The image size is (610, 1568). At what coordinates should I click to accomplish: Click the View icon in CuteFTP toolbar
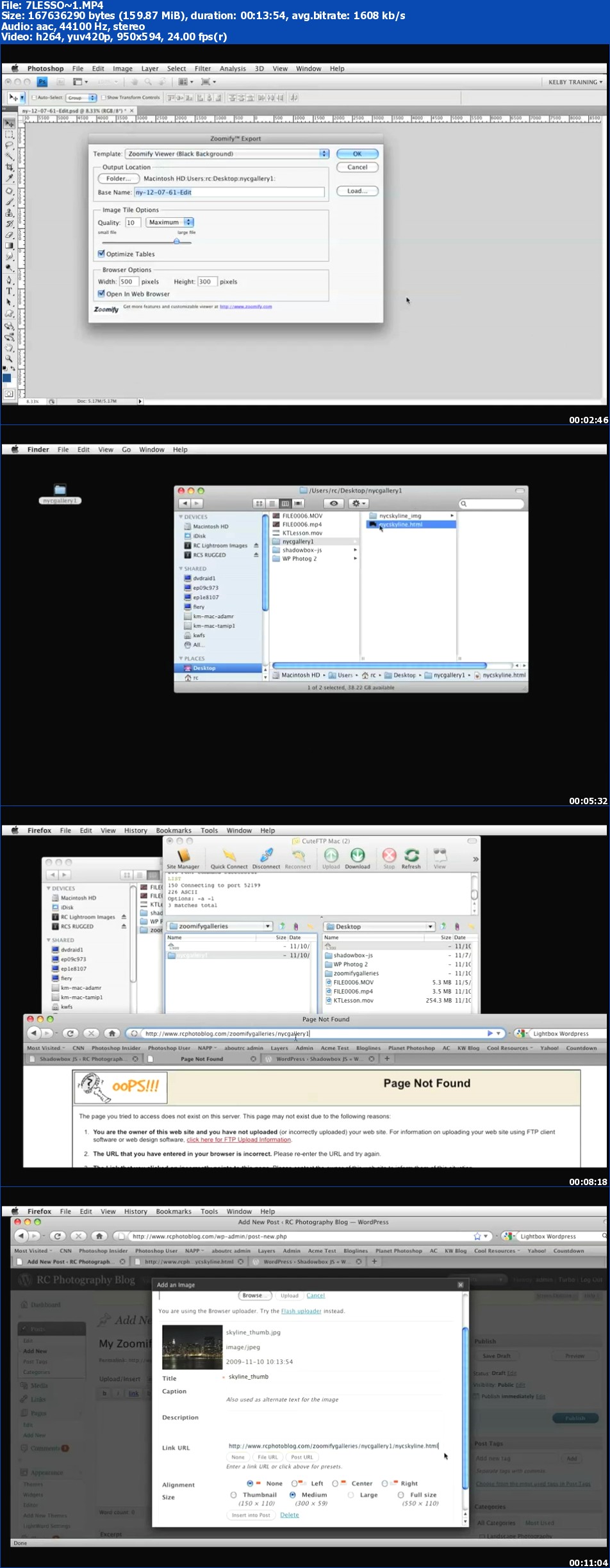(440, 859)
